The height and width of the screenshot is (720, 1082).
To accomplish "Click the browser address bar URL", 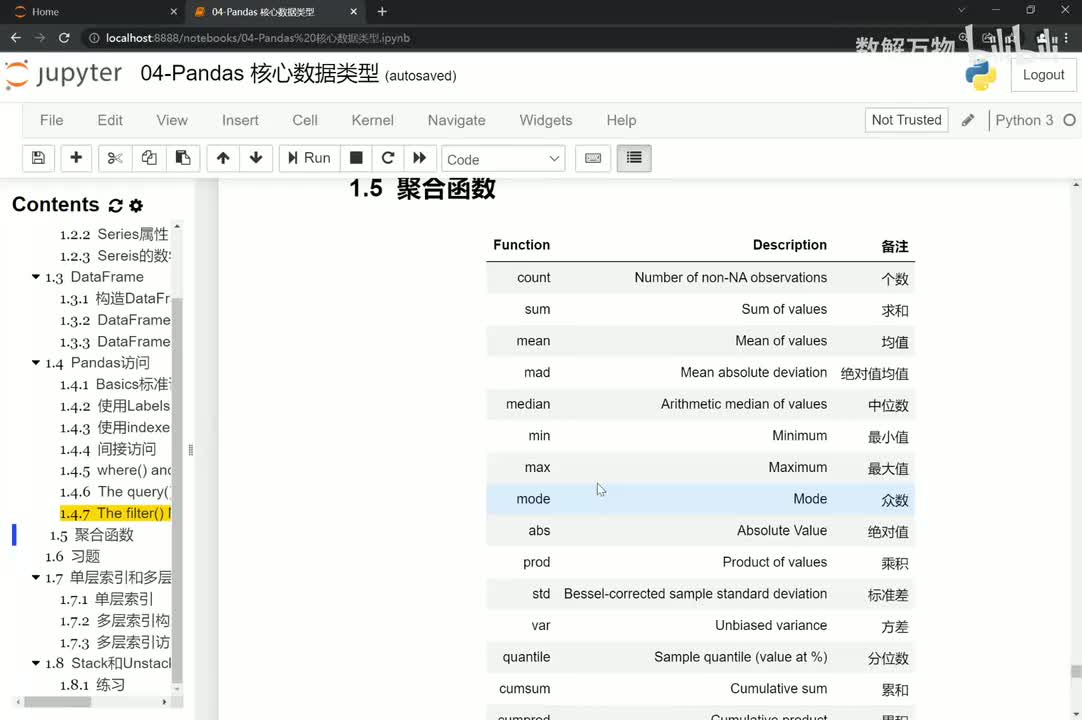I will 258,38.
